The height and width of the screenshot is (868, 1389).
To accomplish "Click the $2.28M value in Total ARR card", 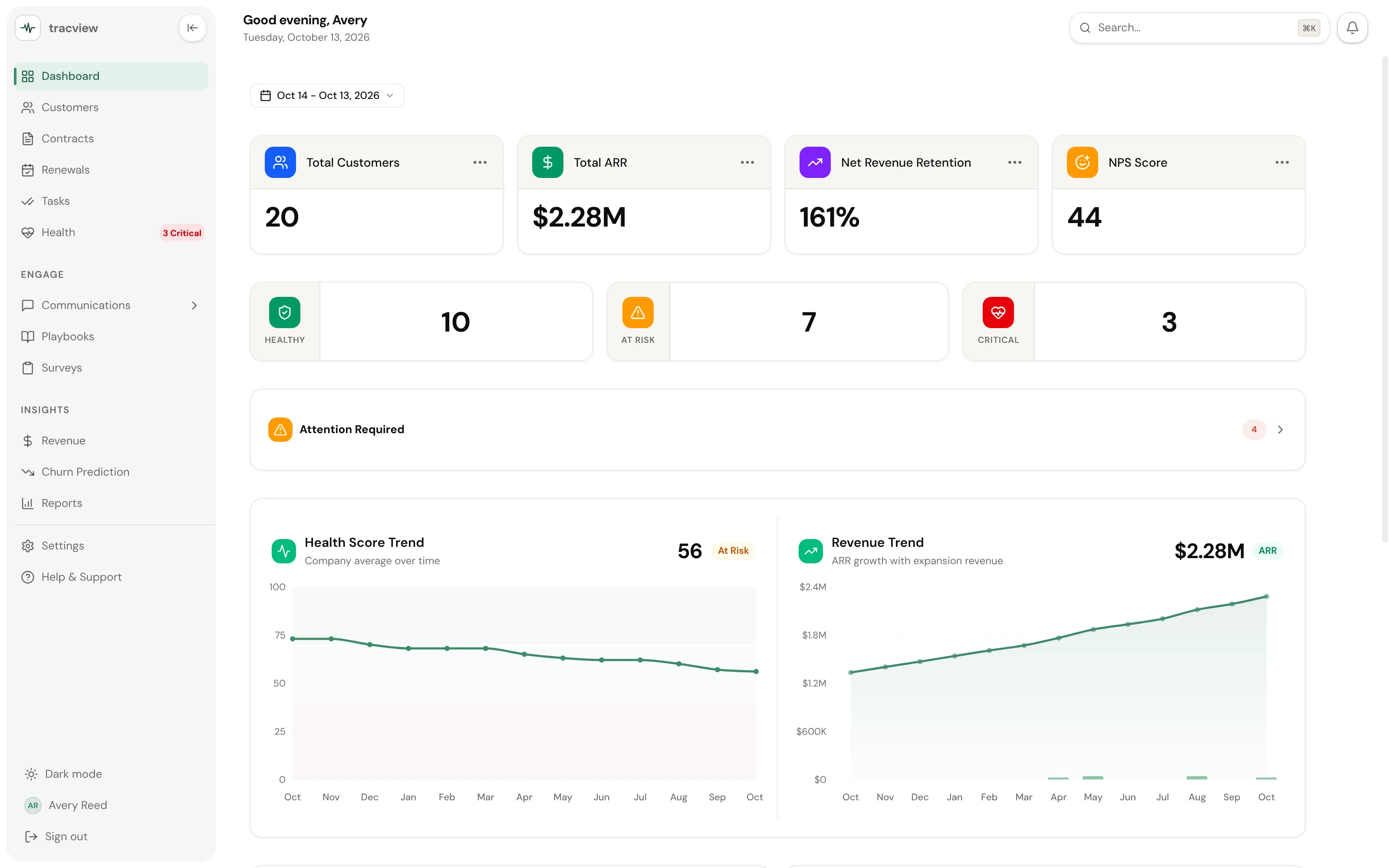I will 579,217.
